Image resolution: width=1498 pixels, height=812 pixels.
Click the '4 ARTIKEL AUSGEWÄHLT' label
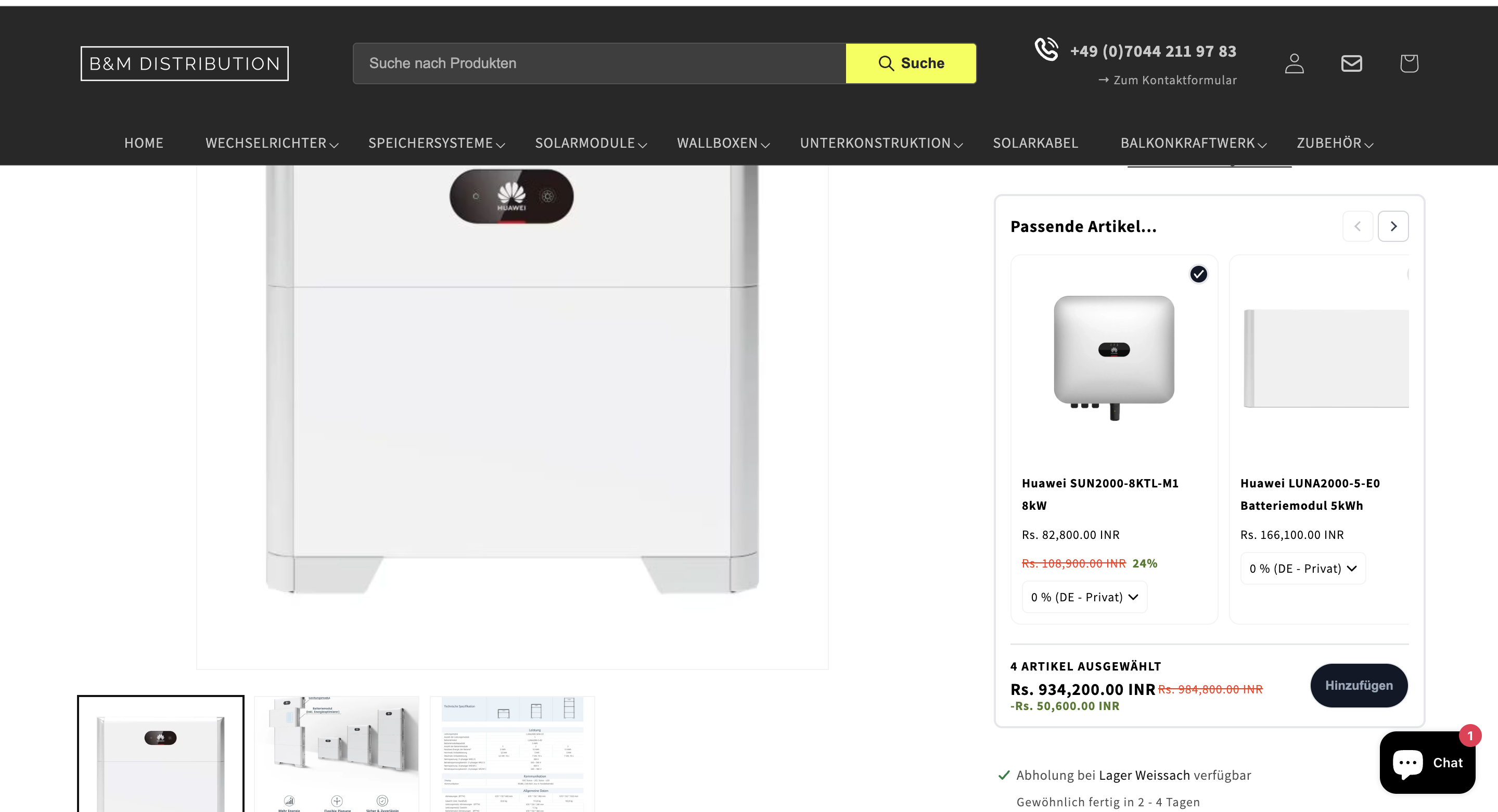[x=1085, y=666]
